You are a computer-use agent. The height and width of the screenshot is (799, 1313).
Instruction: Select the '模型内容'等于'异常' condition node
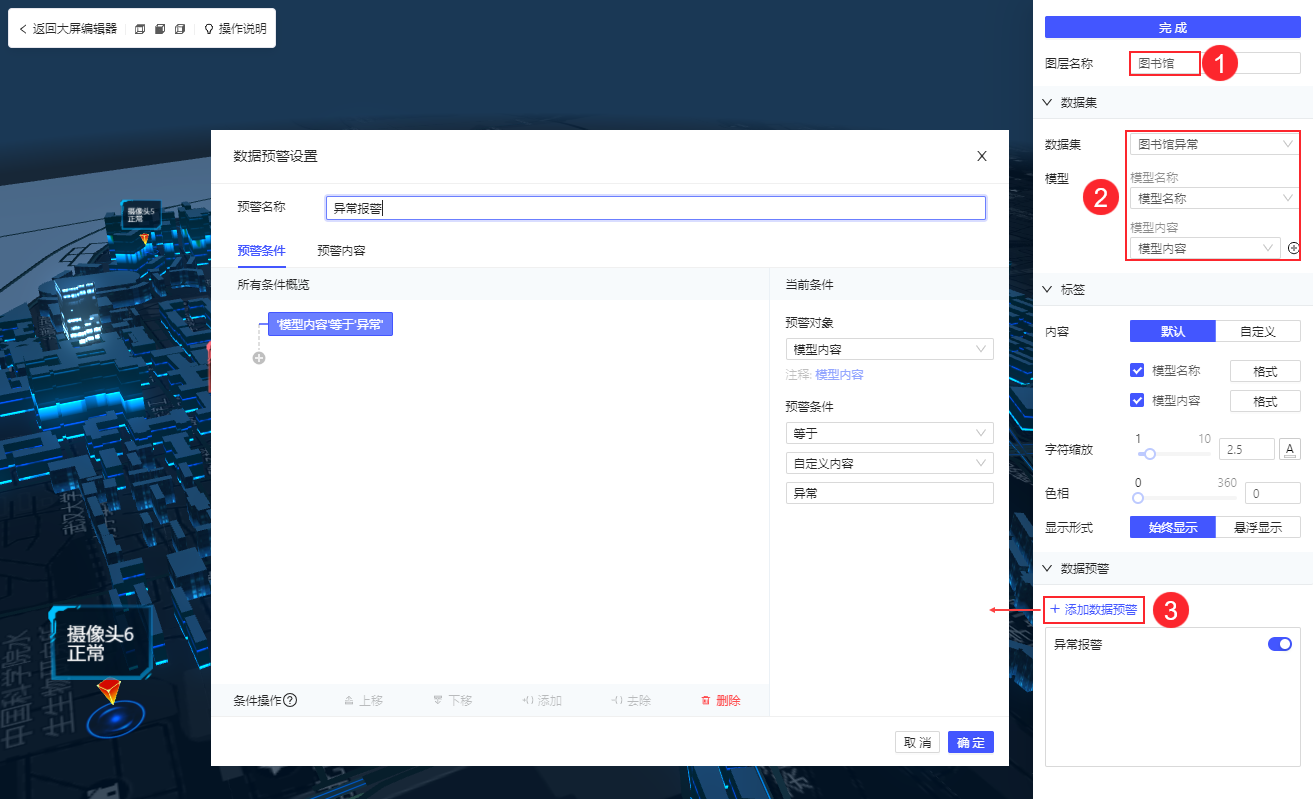[330, 324]
